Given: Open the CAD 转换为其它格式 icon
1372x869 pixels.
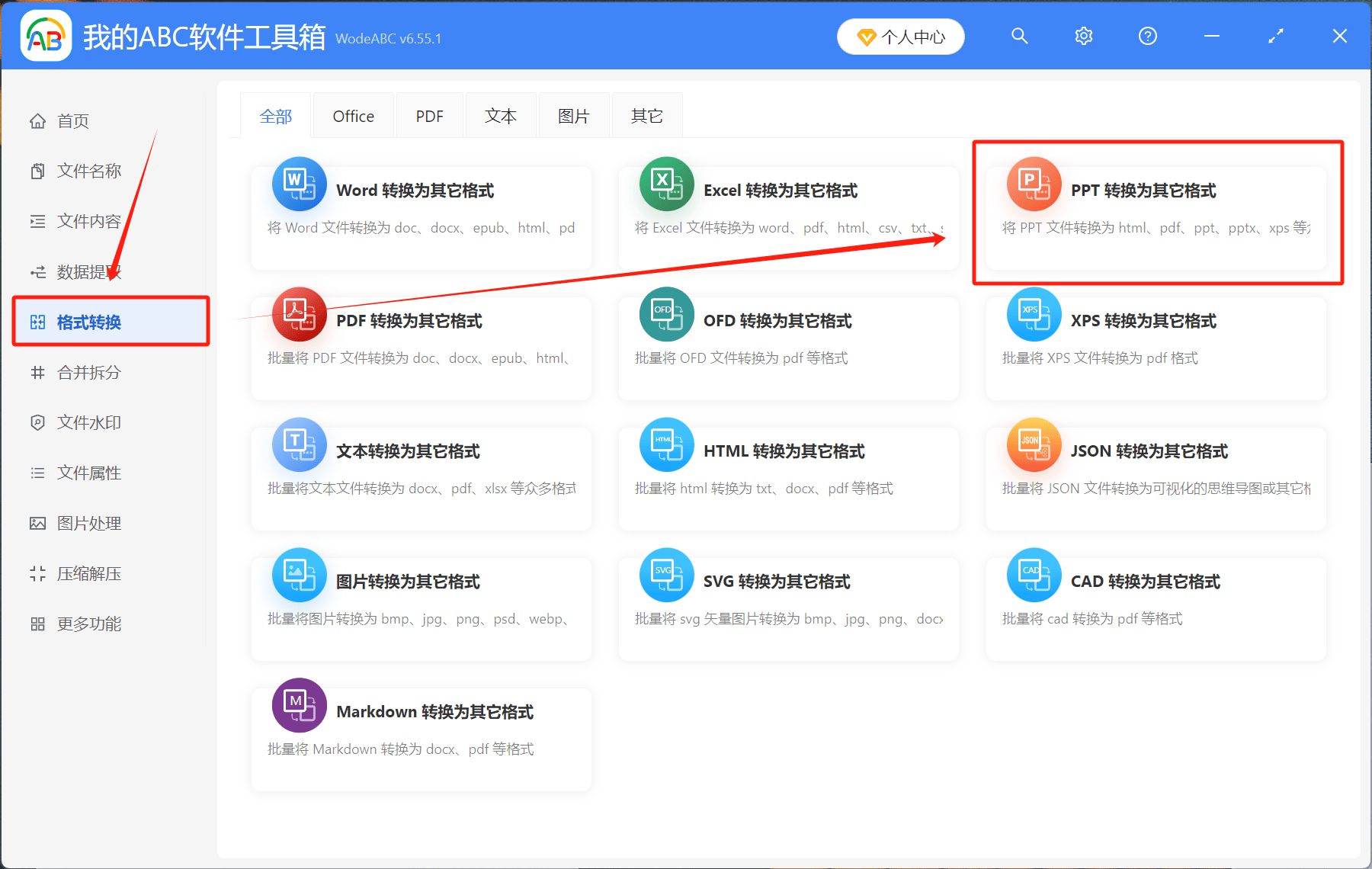Looking at the screenshot, I should click(1034, 576).
